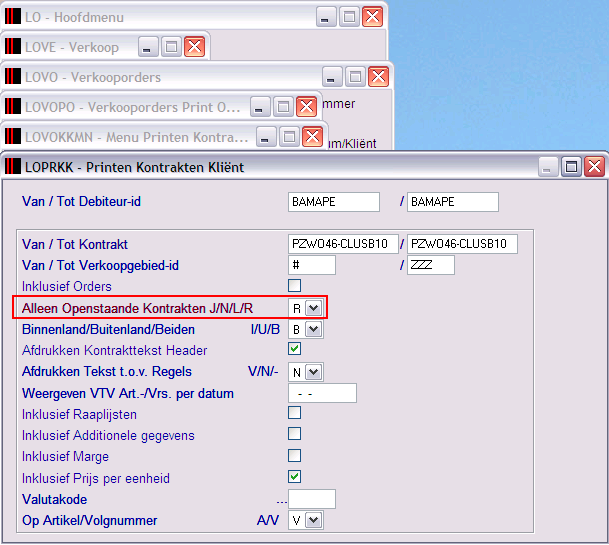Click the LO - Hoofdmenu window icon

point(13,16)
